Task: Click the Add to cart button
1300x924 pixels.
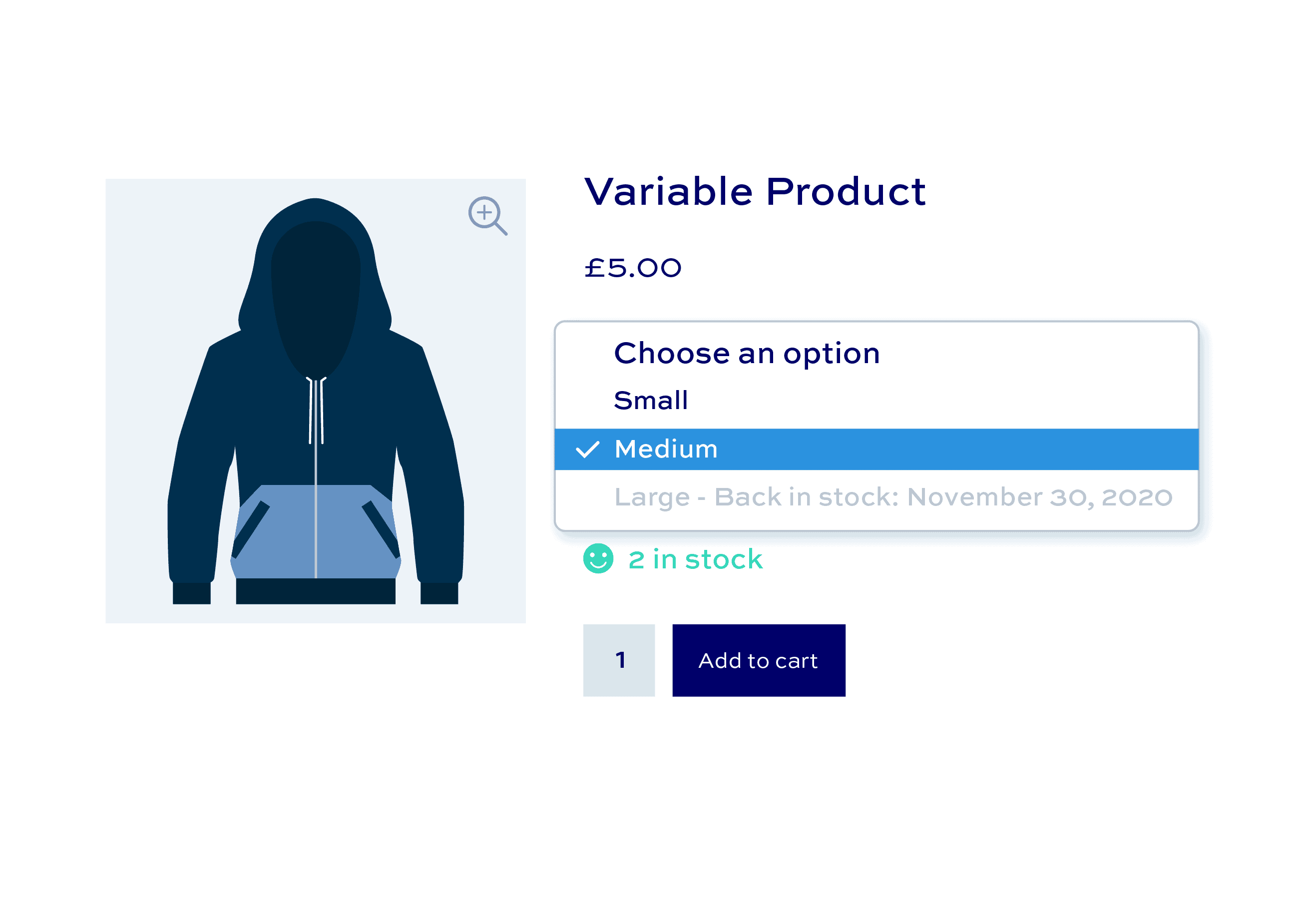Action: coord(759,660)
